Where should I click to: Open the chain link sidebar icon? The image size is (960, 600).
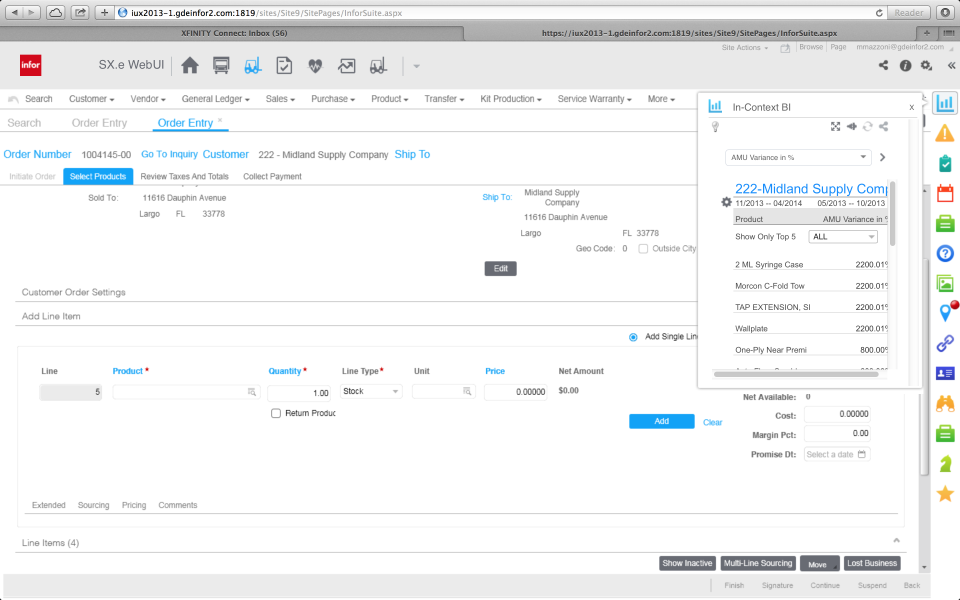tap(945, 343)
